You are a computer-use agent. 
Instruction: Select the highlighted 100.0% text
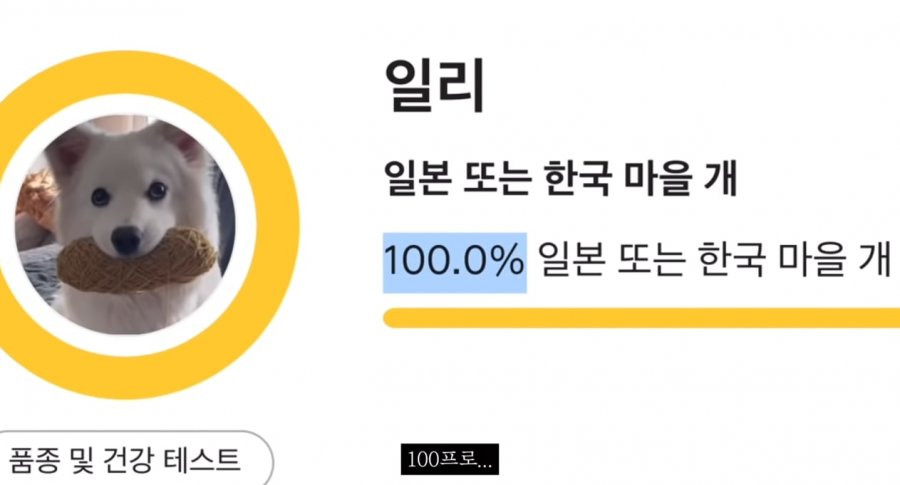(x=455, y=262)
